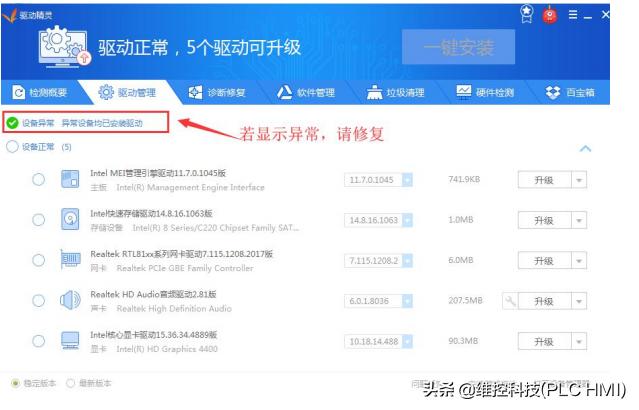Open 升级 arrow menu for Realtek HD Audio
The height and width of the screenshot is (410, 639).
coord(579,301)
